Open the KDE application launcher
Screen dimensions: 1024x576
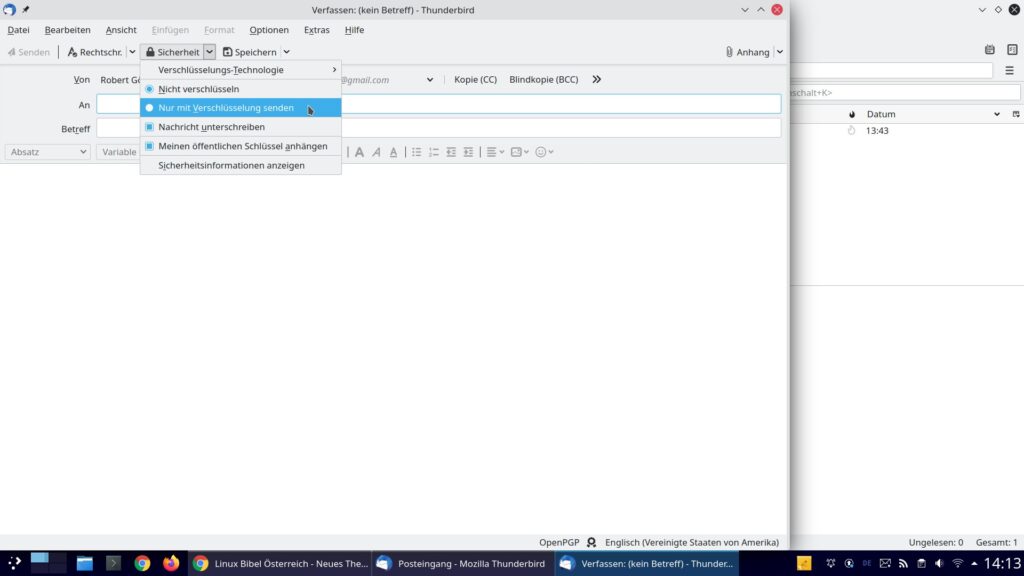tap(14, 563)
